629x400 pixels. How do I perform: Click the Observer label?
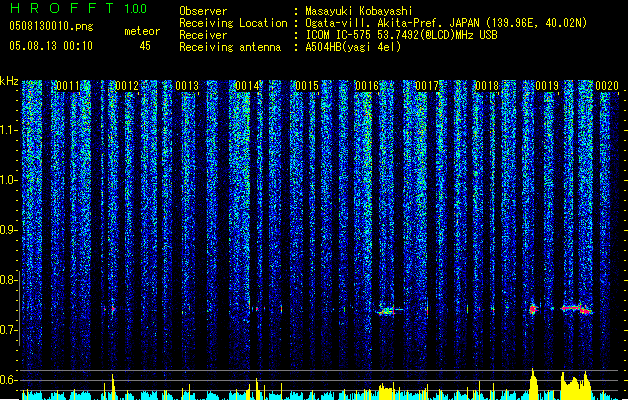[x=203, y=11]
